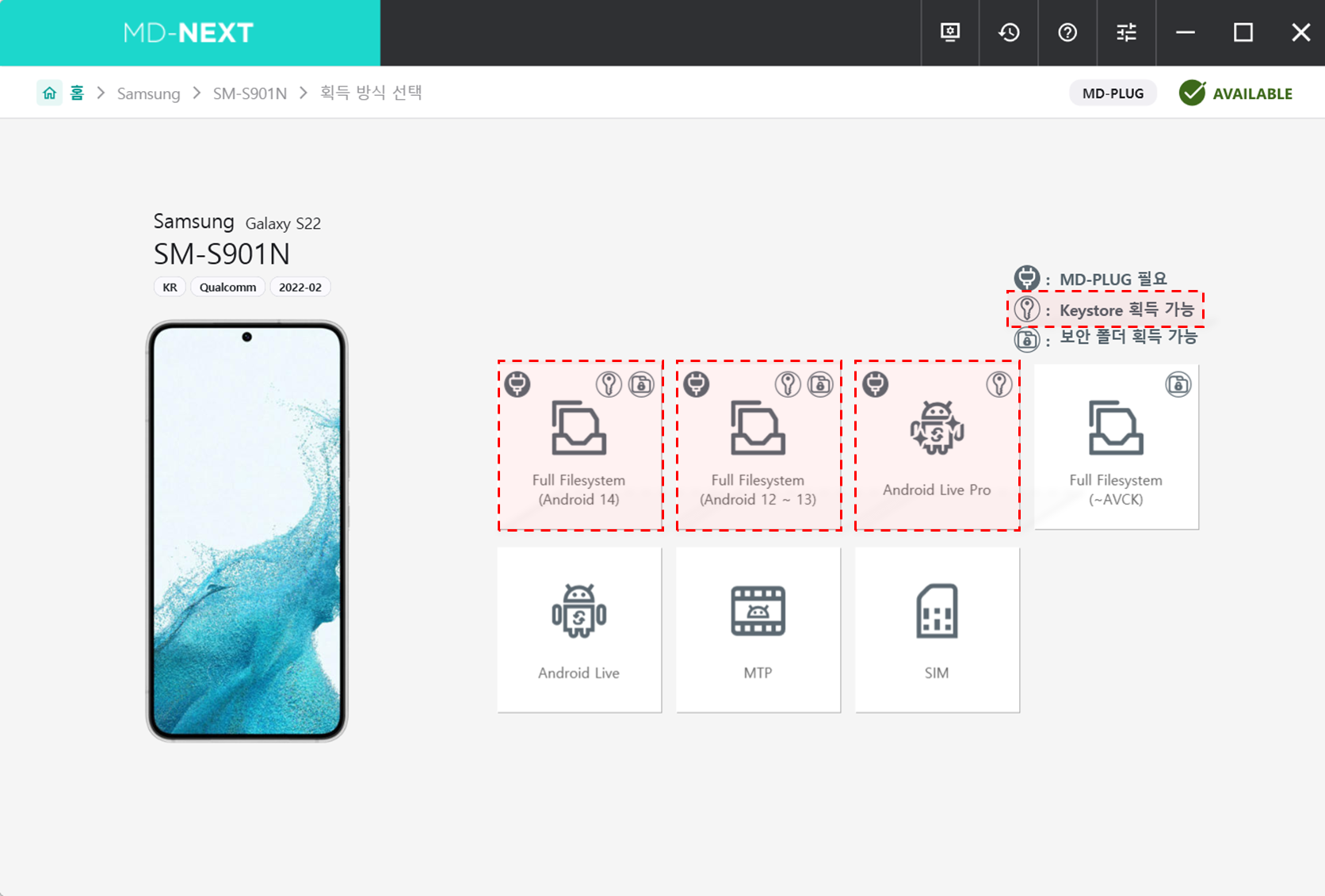Viewport: 1325px width, 896px height.
Task: Select the SIM acquisition tile
Action: tap(937, 630)
